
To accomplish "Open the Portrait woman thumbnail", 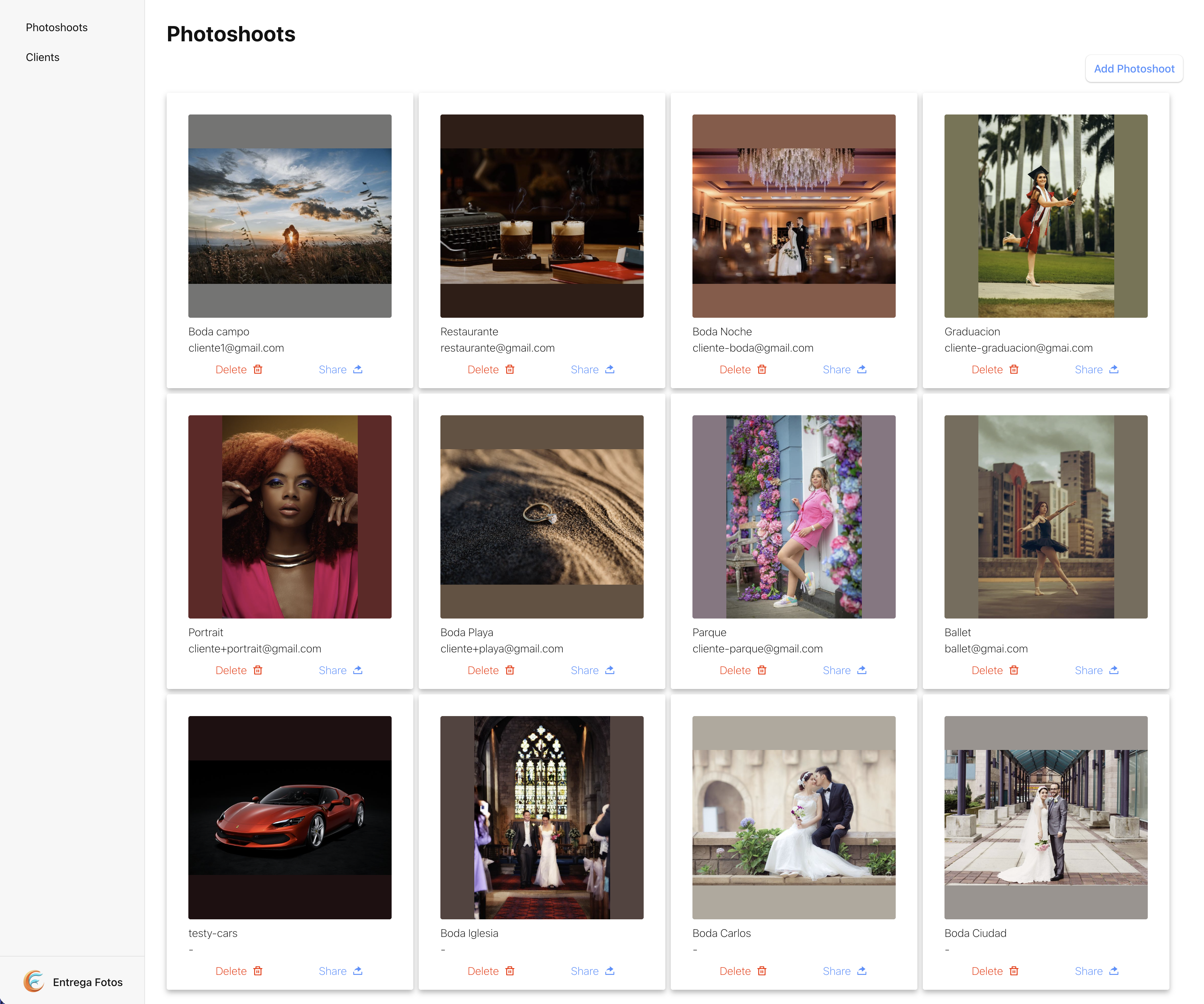I will click(x=290, y=517).
